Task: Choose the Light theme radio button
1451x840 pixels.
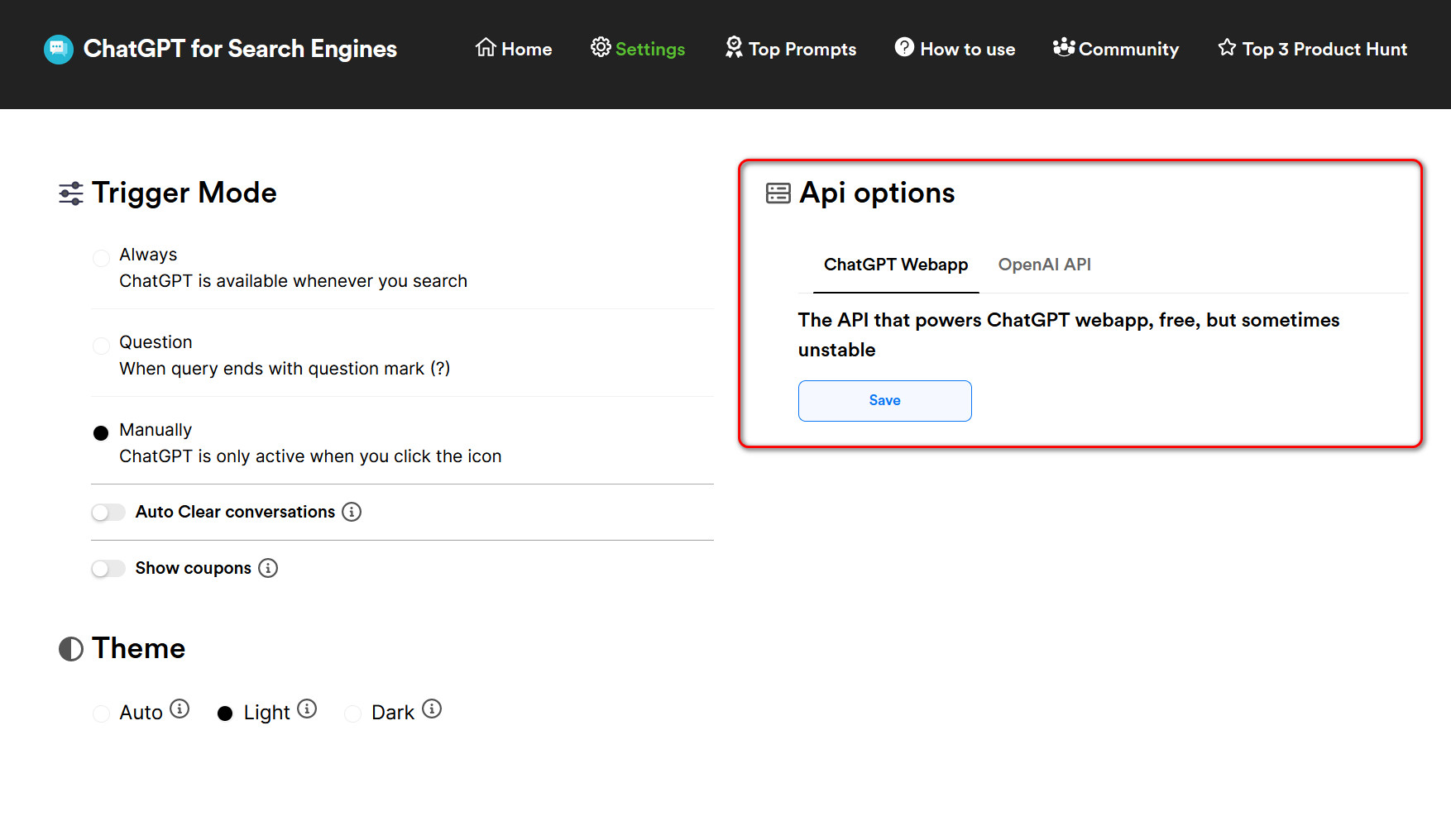Action: pos(225,714)
